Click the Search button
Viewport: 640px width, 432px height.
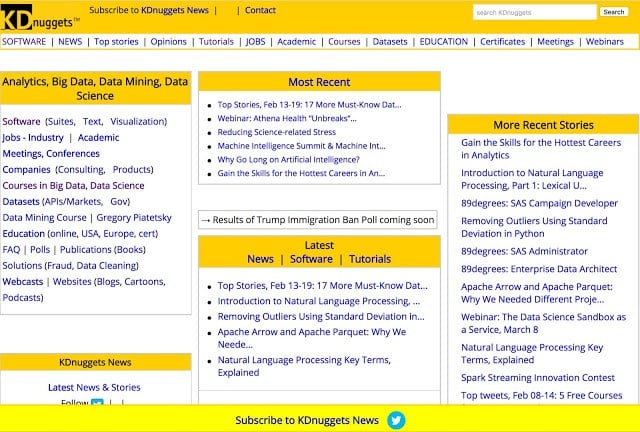pos(614,12)
